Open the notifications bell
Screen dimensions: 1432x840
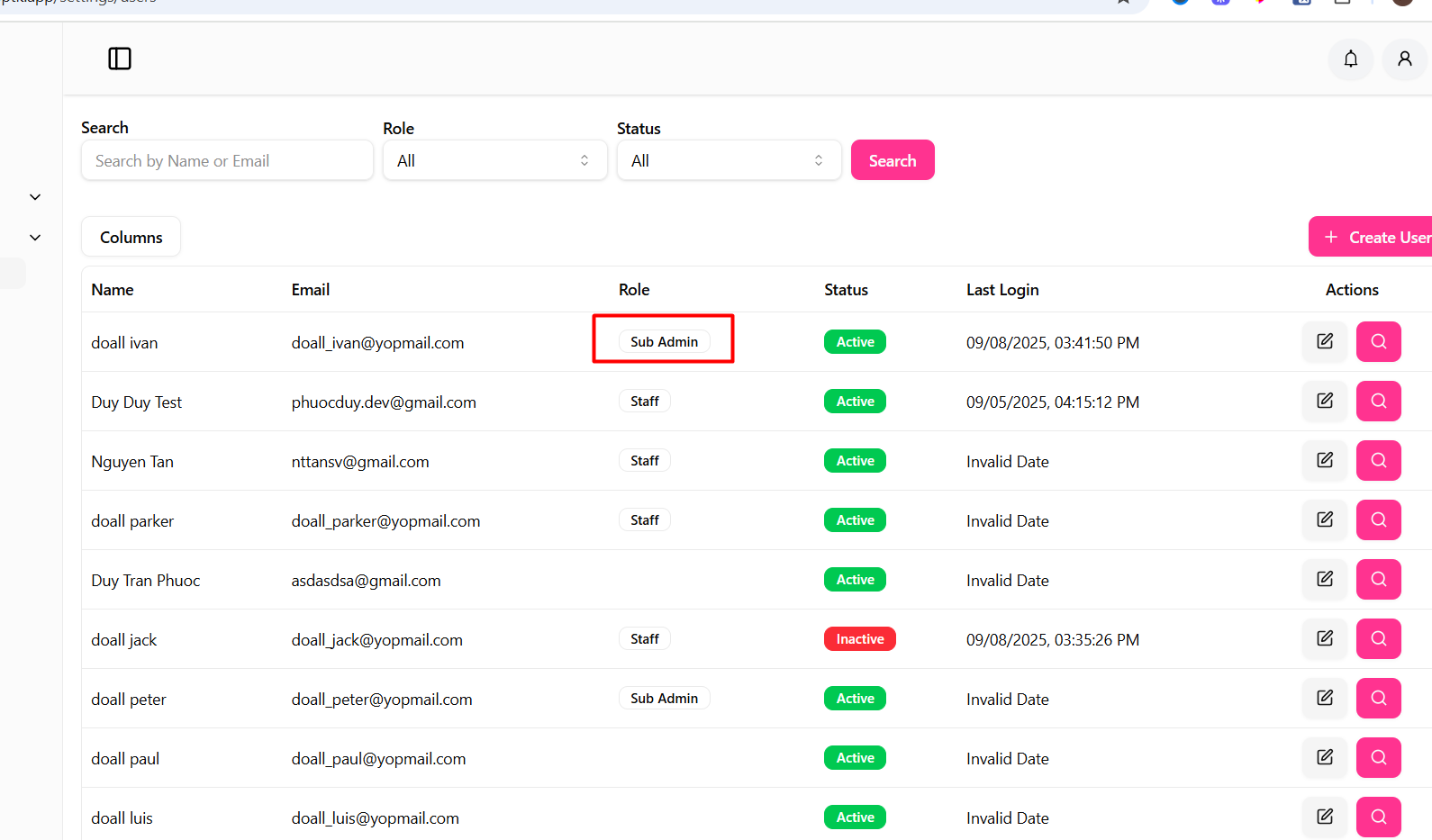[1350, 59]
